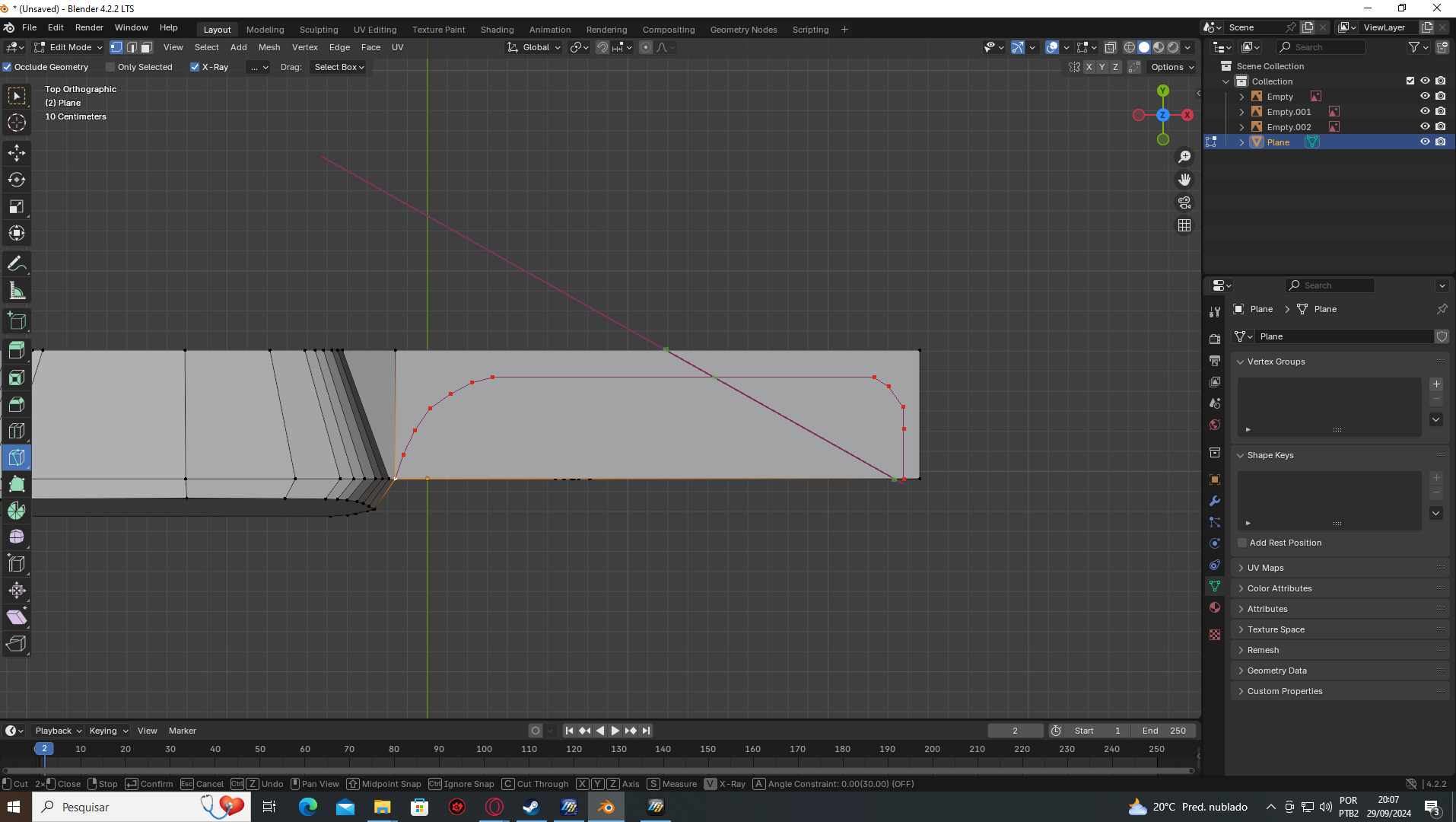1456x822 pixels.
Task: Enable the Add Rest Position checkbox
Action: click(x=1242, y=543)
